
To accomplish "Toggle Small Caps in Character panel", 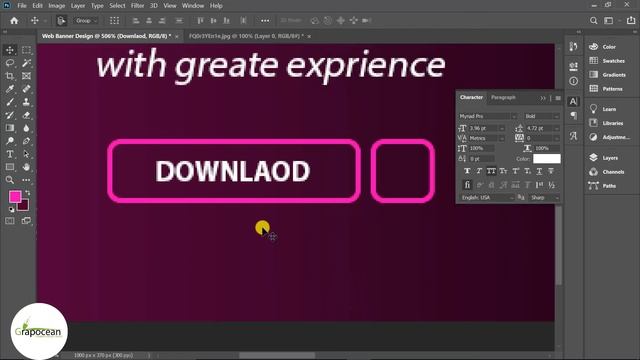I will pyautogui.click(x=503, y=171).
